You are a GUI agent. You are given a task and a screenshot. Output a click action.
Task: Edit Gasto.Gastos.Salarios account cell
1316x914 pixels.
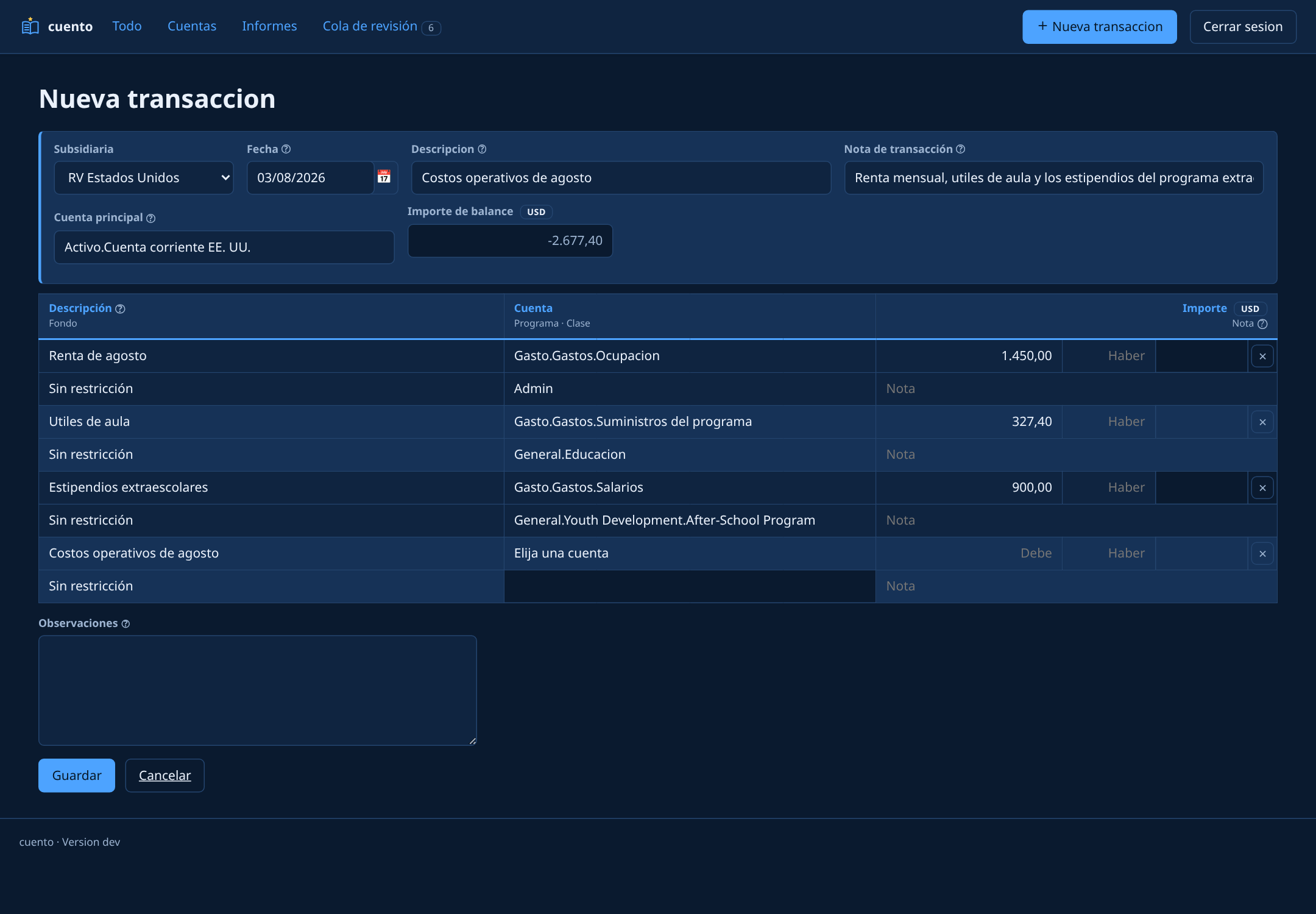690,487
